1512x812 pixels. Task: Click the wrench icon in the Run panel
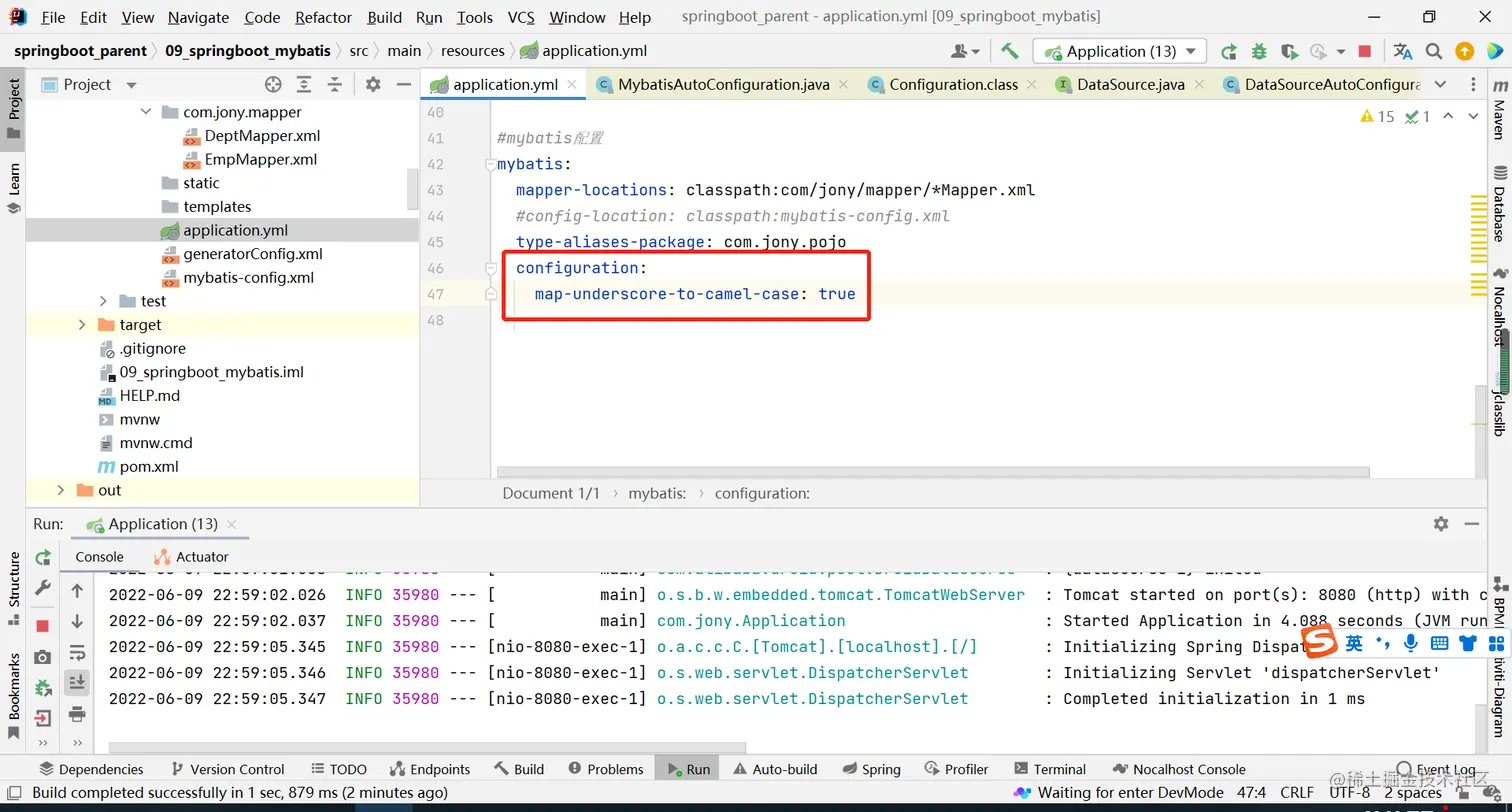tap(43, 588)
